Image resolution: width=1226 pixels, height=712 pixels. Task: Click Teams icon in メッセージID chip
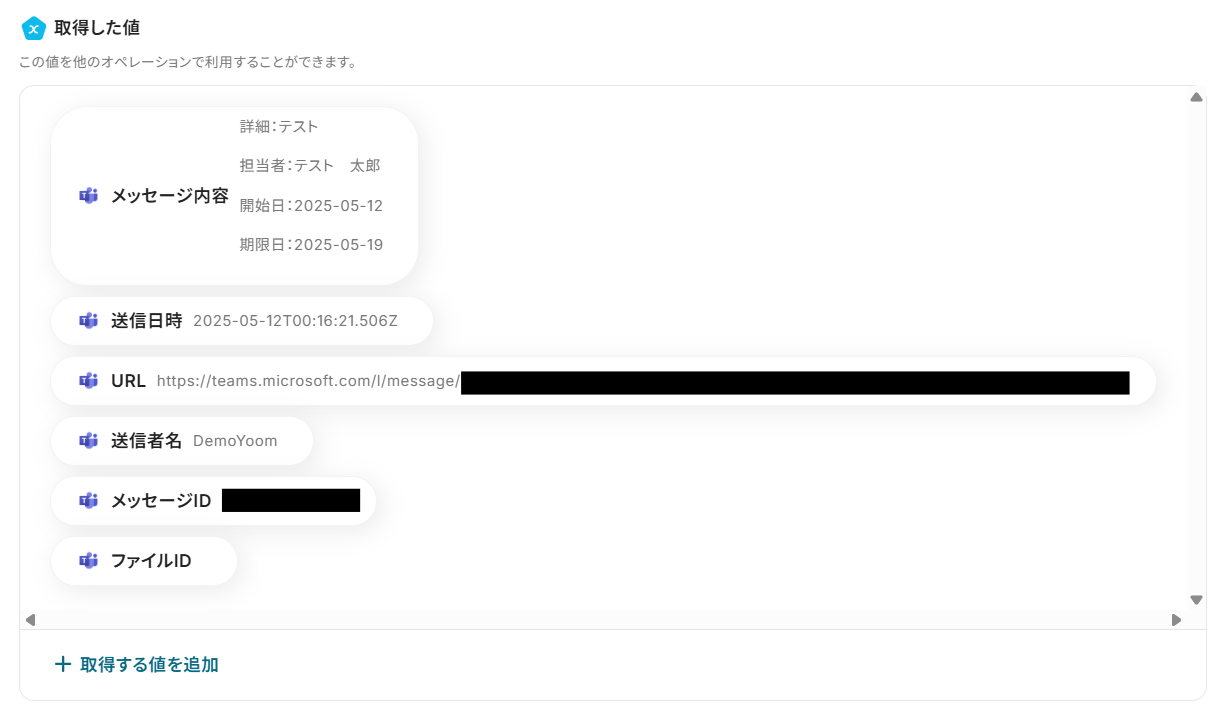click(x=89, y=501)
